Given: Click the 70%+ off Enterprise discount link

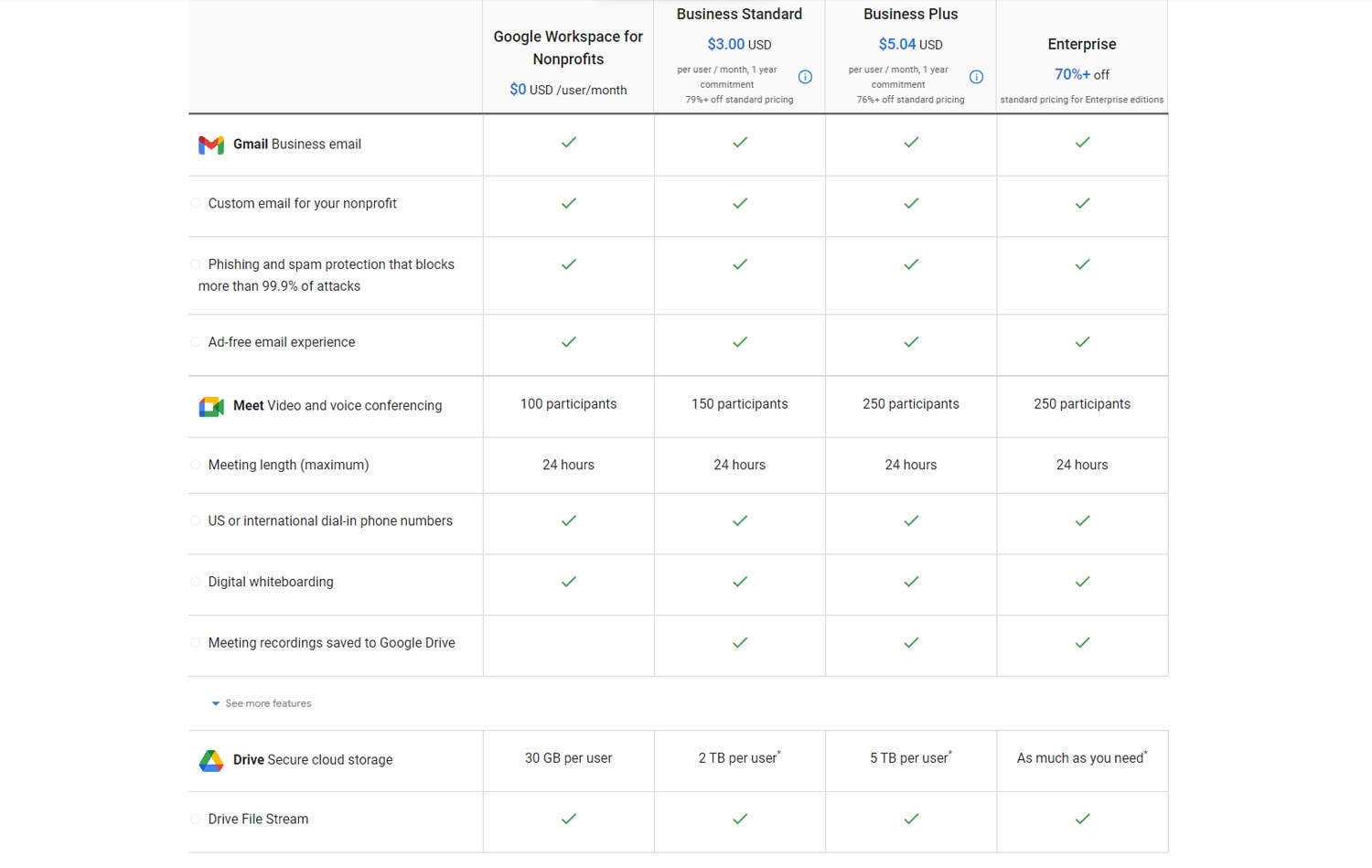Looking at the screenshot, I should (x=1071, y=74).
